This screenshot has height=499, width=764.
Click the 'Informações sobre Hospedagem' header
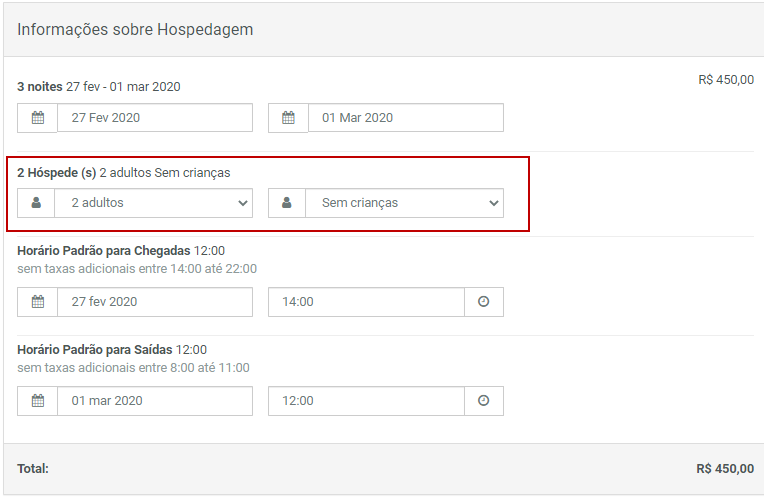pos(135,30)
